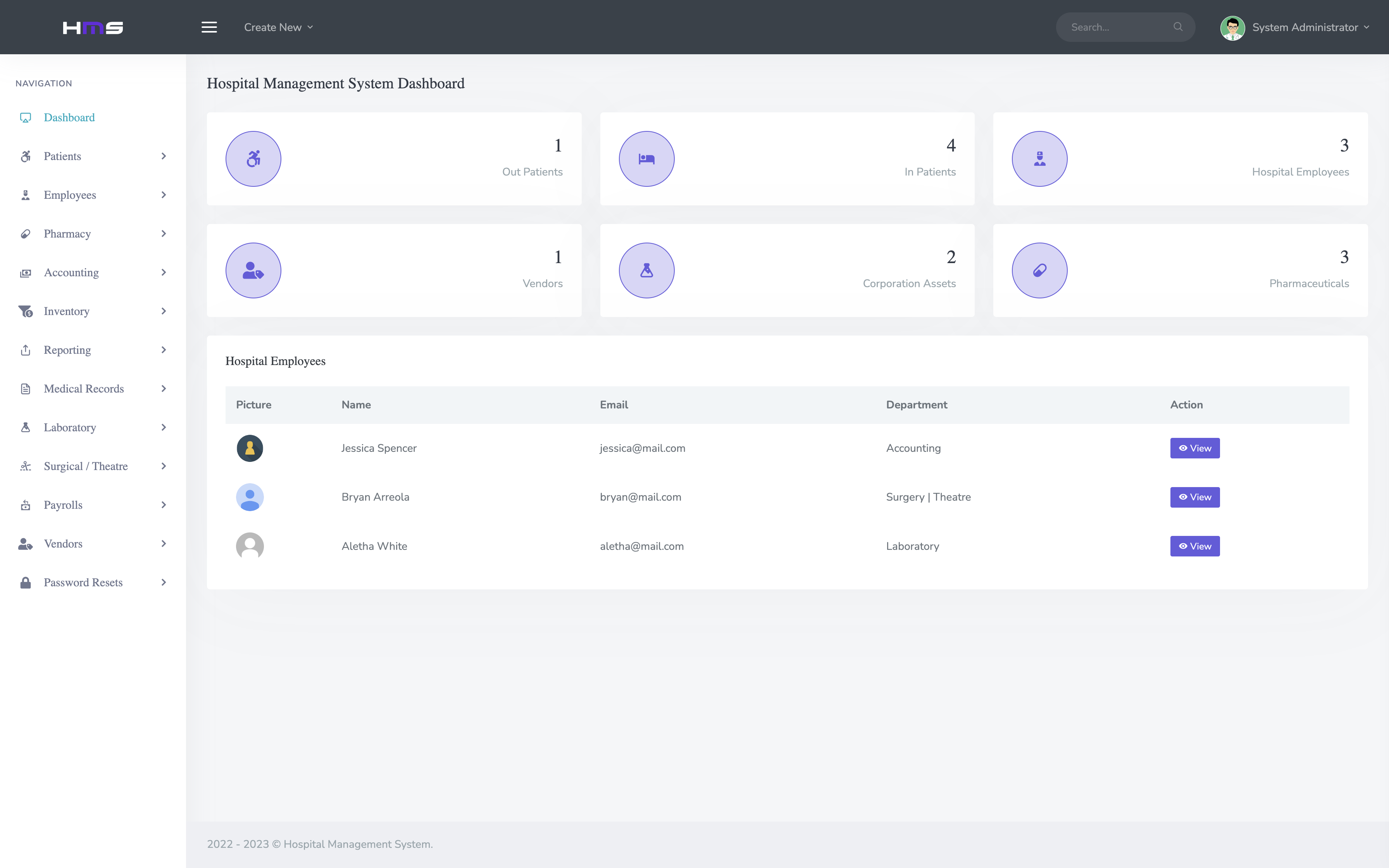Click the Hospital Employees card icon
The height and width of the screenshot is (868, 1389).
(x=1039, y=159)
